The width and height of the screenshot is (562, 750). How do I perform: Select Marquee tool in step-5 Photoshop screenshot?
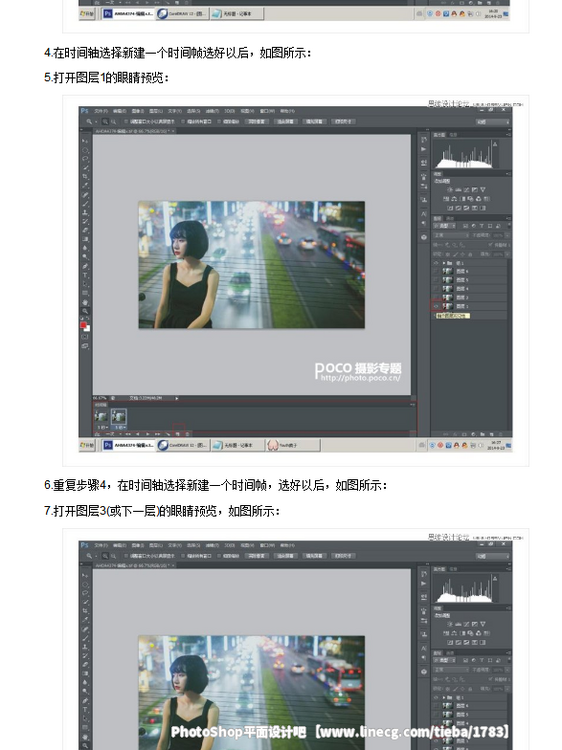point(85,150)
